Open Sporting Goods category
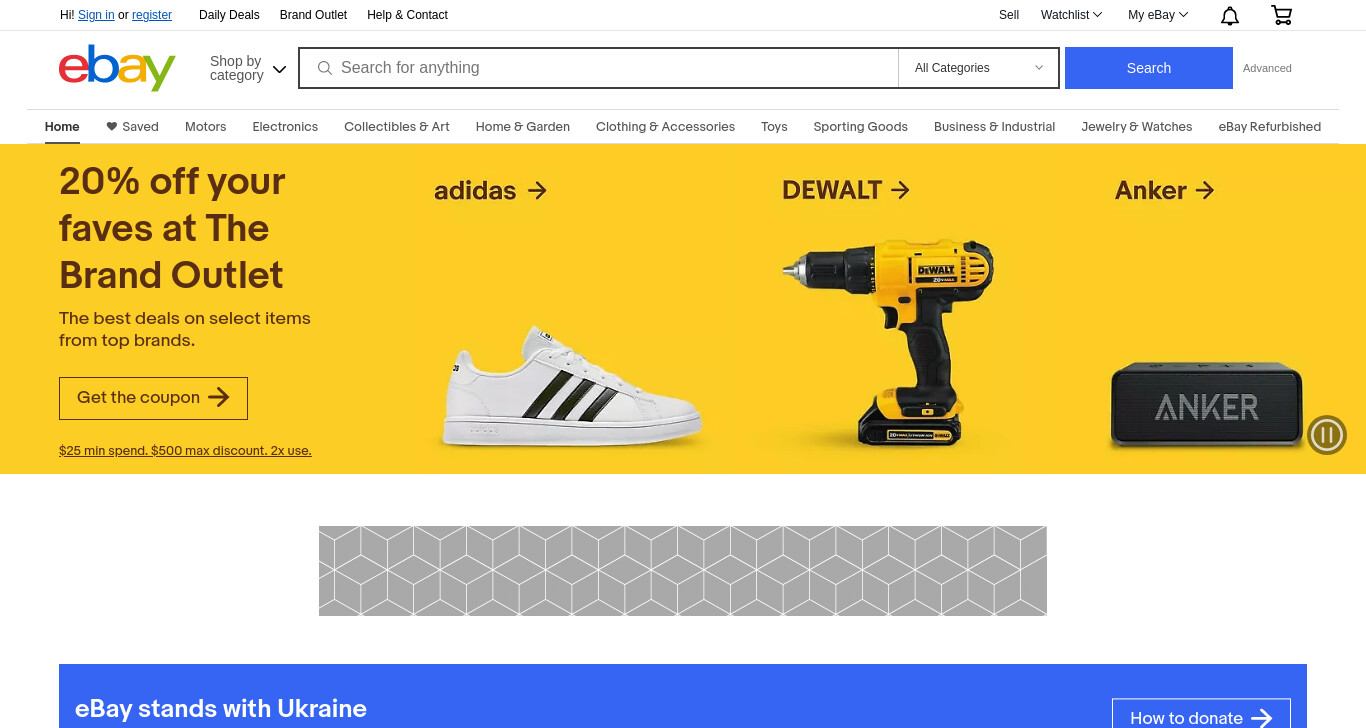The image size is (1366, 728). (x=860, y=127)
